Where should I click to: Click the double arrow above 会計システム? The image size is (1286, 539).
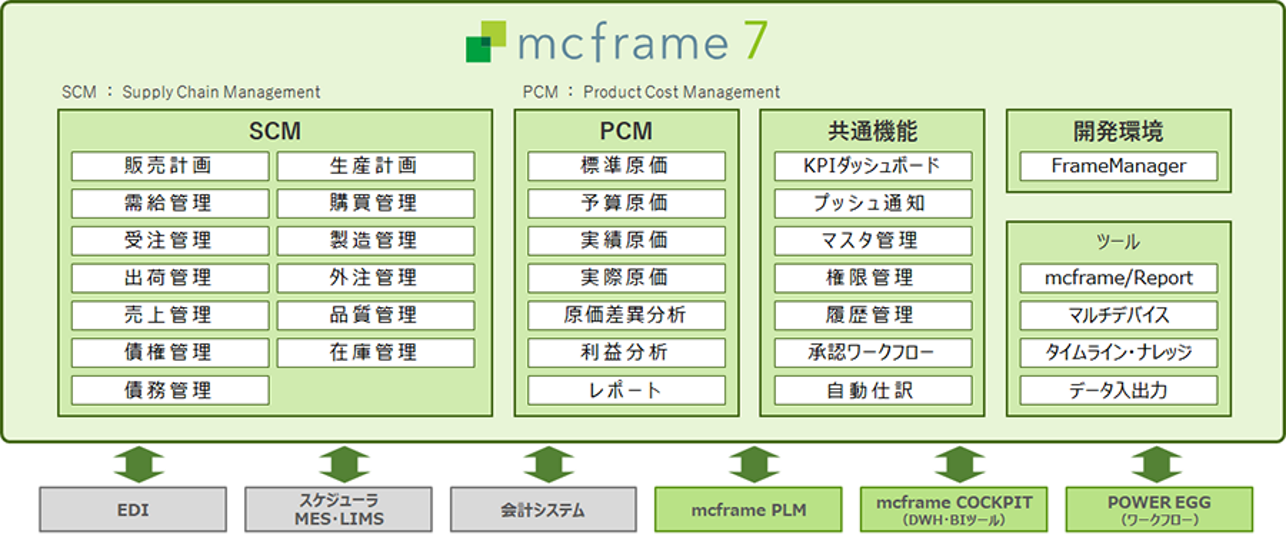point(549,464)
